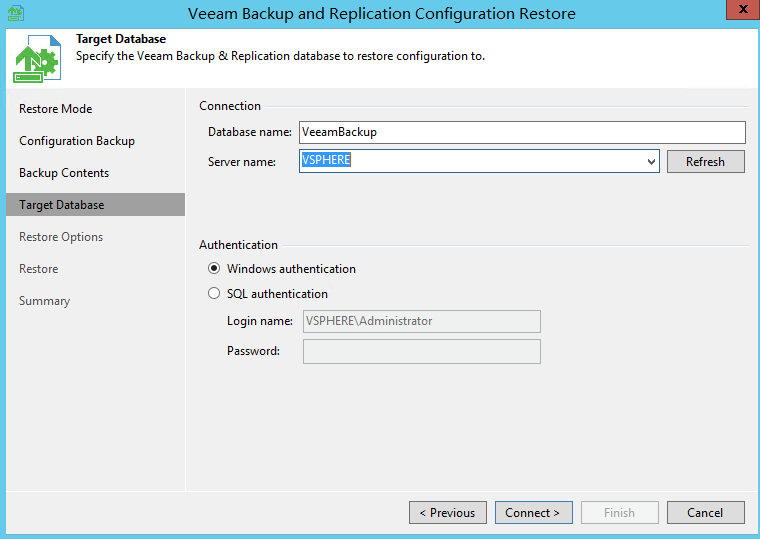Click the Target Database header title
Screen dimensions: 760x539
[121, 39]
